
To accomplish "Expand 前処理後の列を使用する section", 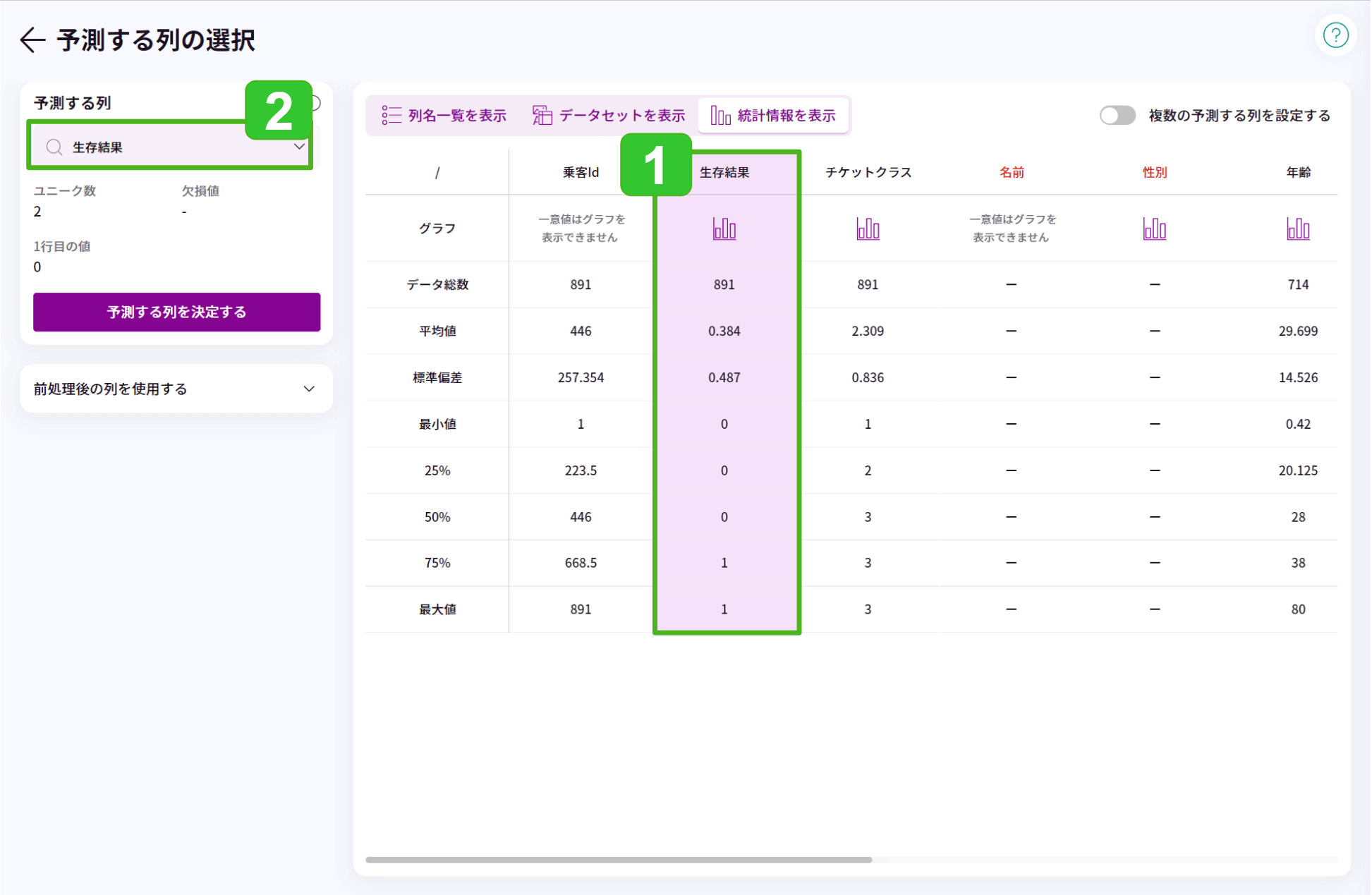I will (176, 389).
